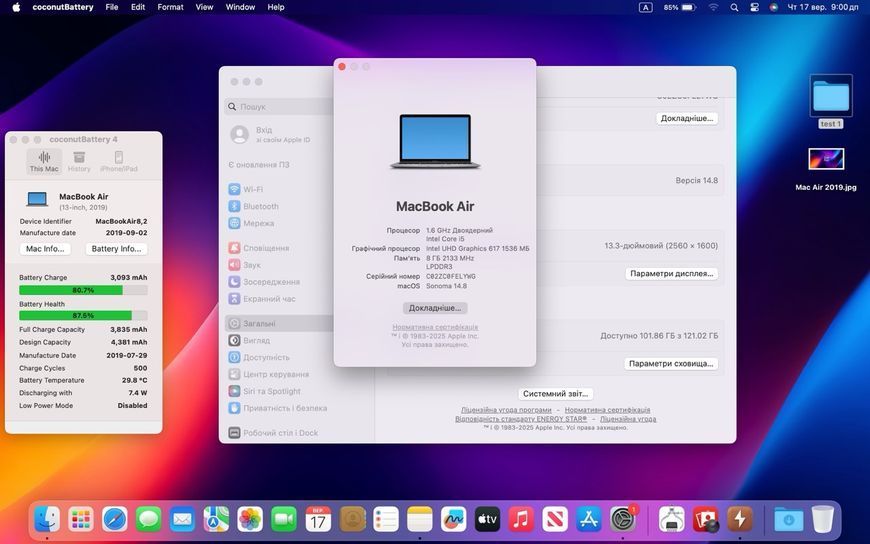Open History tab in coconutBattery

tap(79, 162)
